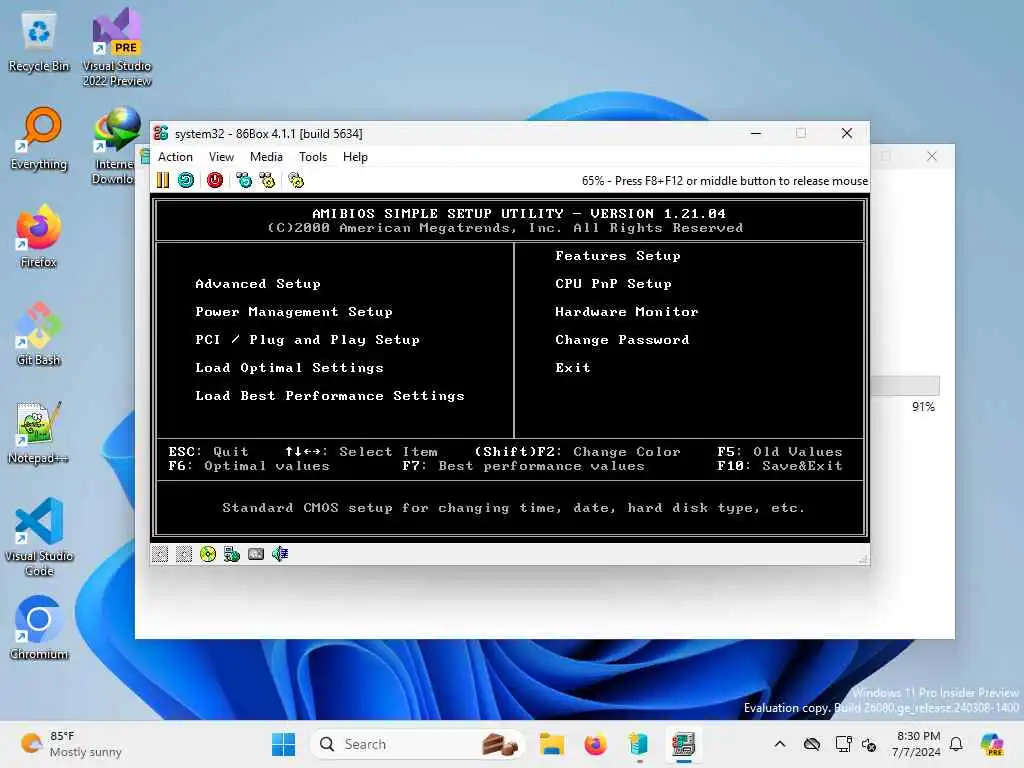Click the F10: Save&Exit hint text
Viewport: 1024px width, 768px height.
tap(780, 466)
